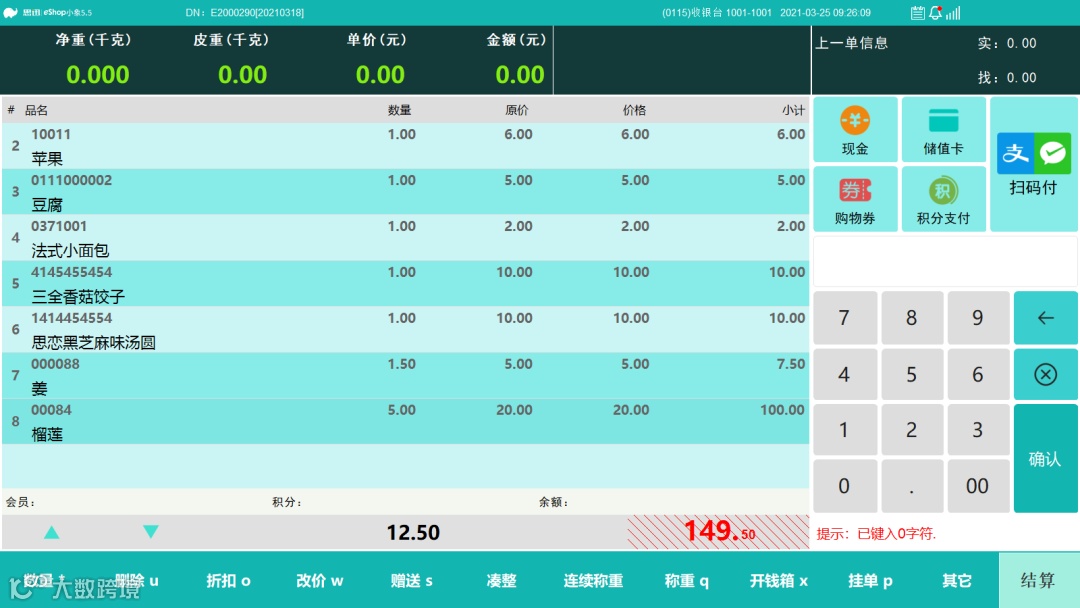Click the 品名 column header
This screenshot has width=1080, height=608.
pyautogui.click(x=37, y=110)
